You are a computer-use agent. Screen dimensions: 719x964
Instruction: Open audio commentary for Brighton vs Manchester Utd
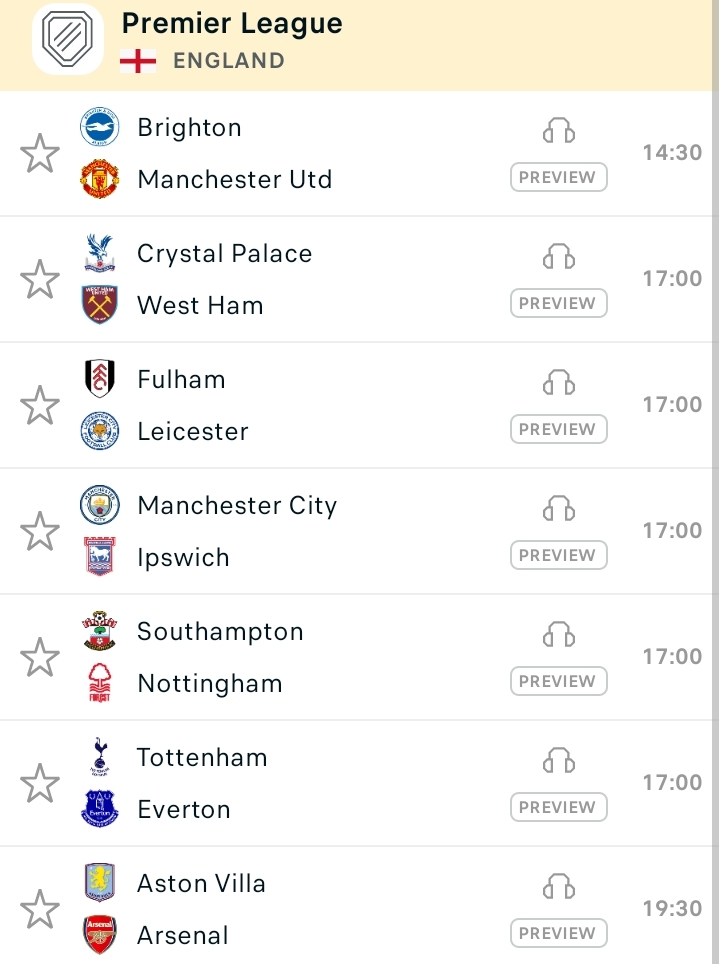point(558,130)
